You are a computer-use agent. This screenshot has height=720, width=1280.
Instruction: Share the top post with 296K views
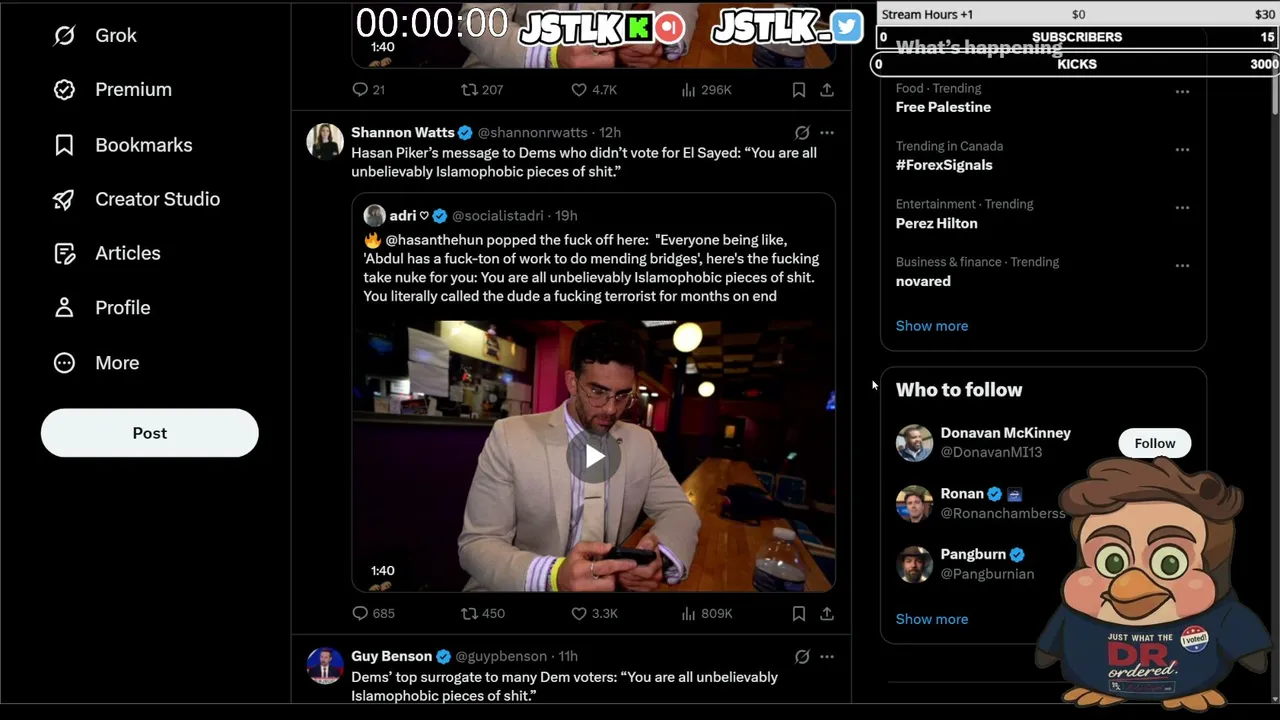click(x=827, y=90)
